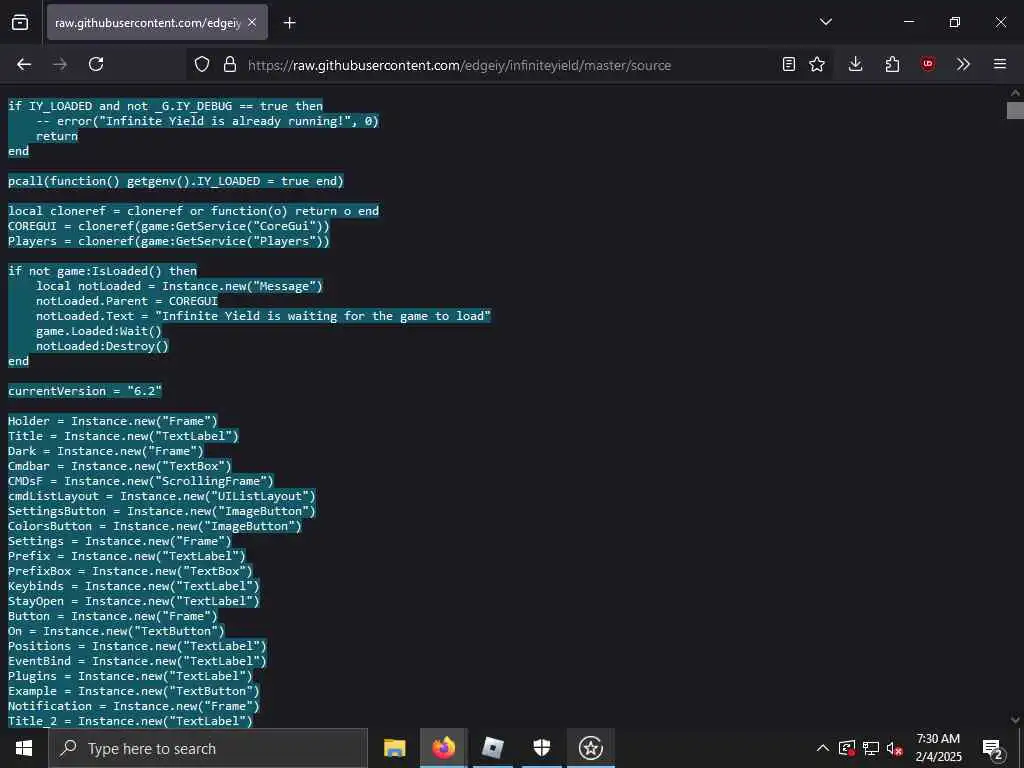Open Windows Start menu
Image resolution: width=1024 pixels, height=768 pixels.
click(24, 748)
